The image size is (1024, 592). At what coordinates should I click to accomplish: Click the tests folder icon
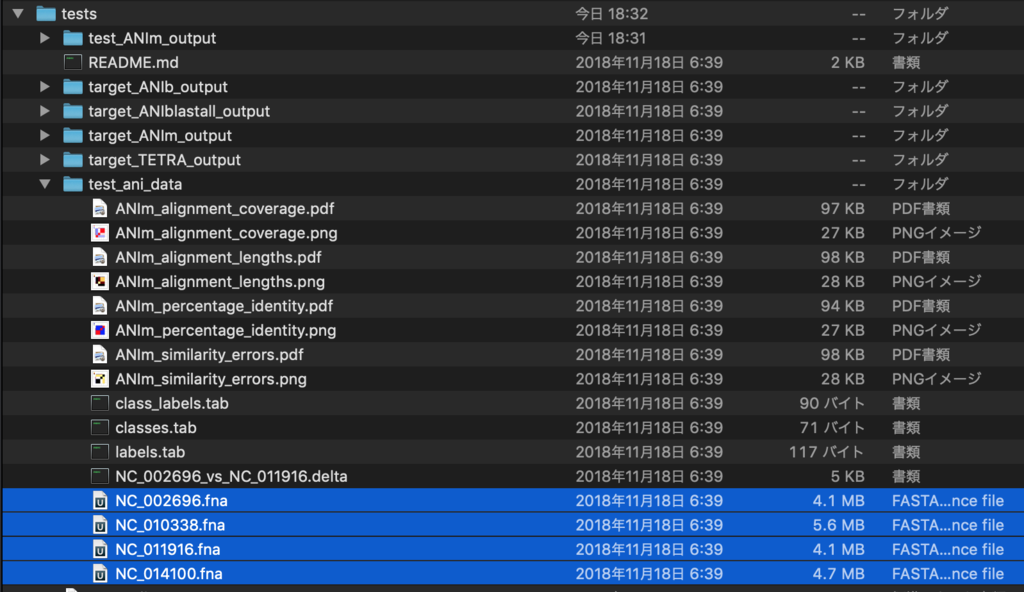coord(46,13)
